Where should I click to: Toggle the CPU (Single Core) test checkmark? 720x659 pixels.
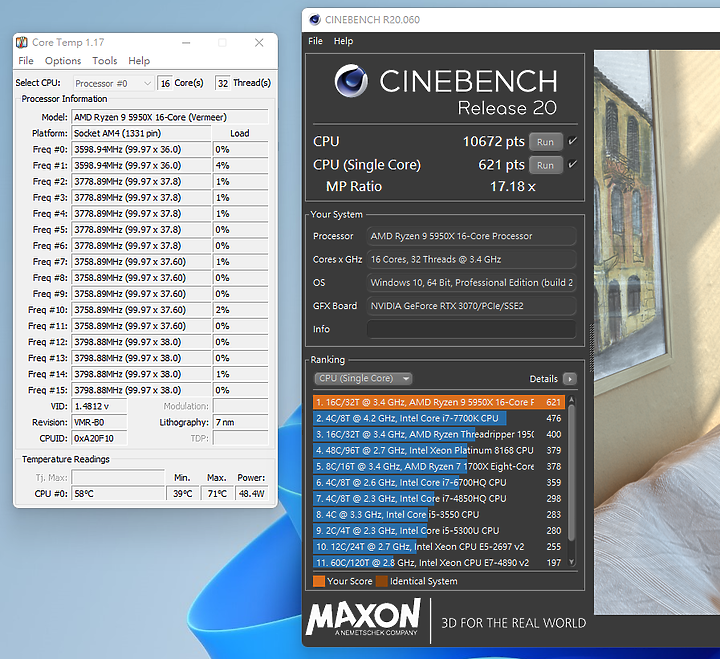point(572,164)
